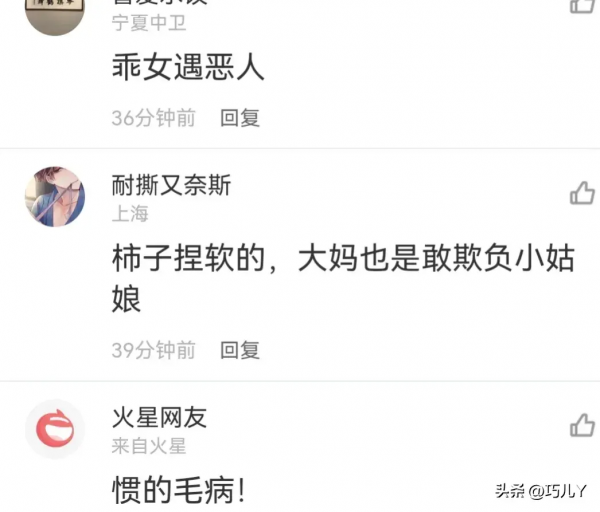600x512 pixels.
Task: Click the 头条@巧儿Y watermark
Action: 541,491
